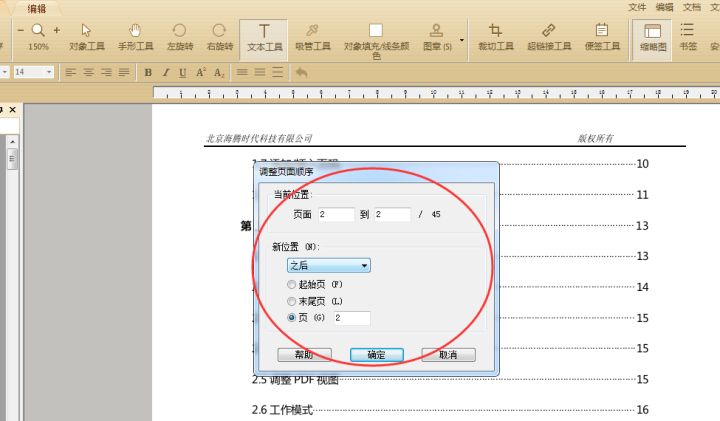Select the Hyperlink tool (超链接工具)

click(549, 37)
